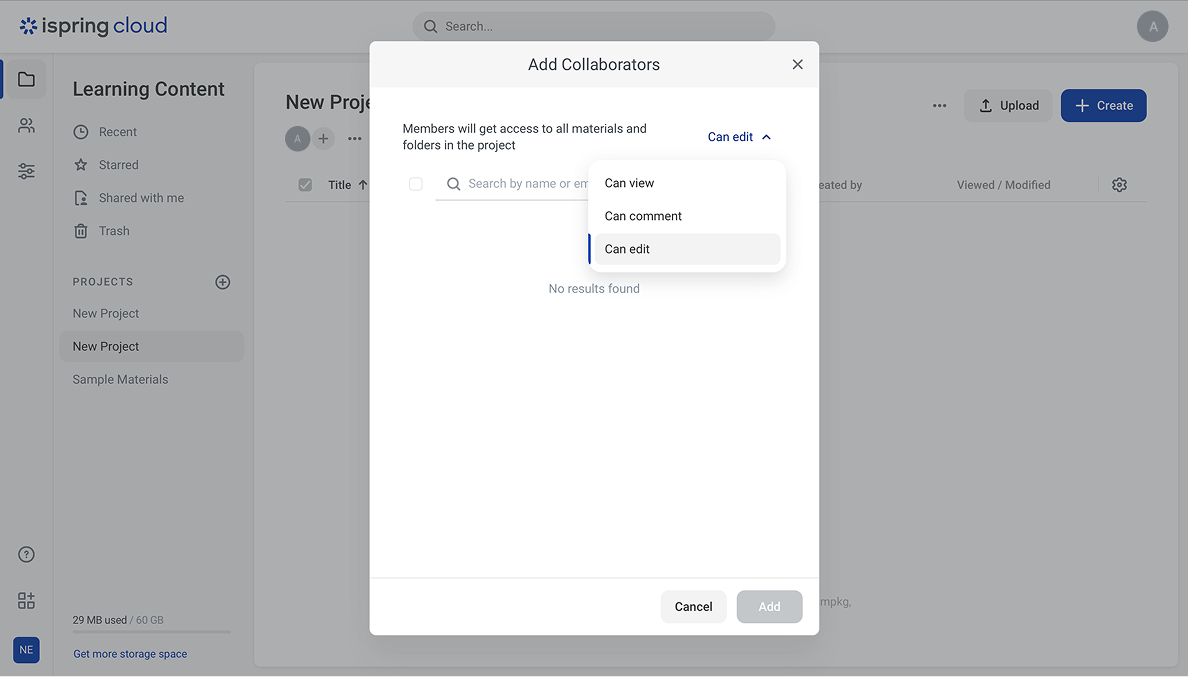
Task: Select Can comment from the permission list
Action: (x=643, y=215)
